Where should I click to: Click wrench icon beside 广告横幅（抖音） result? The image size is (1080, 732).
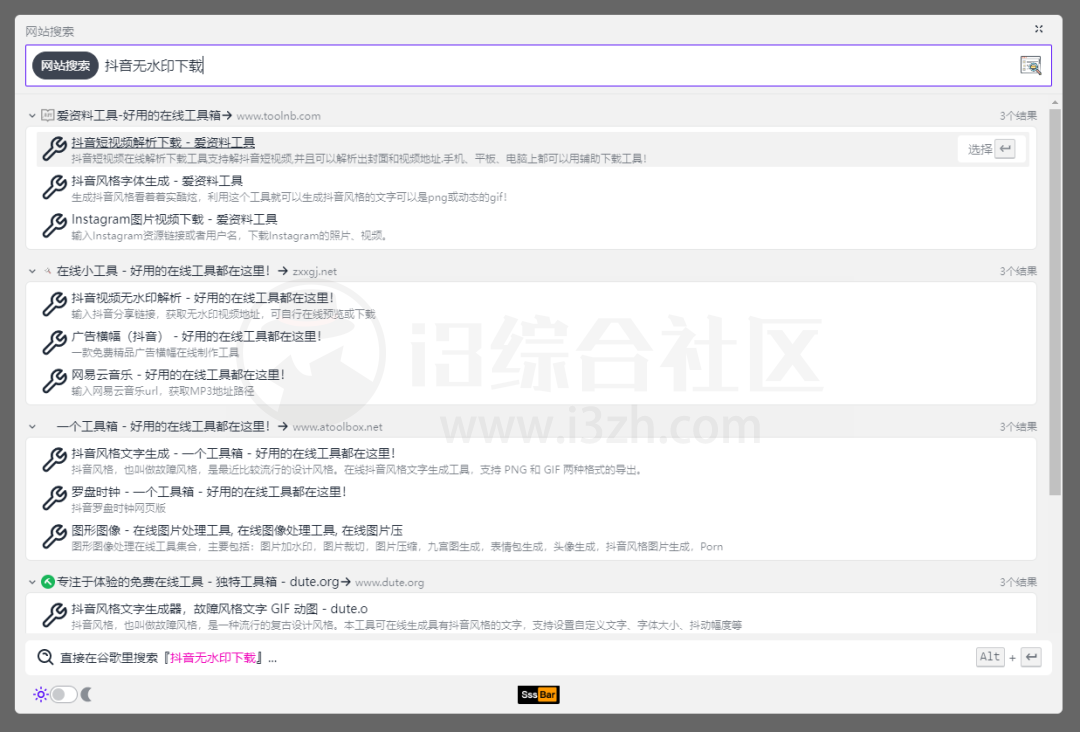[54, 343]
